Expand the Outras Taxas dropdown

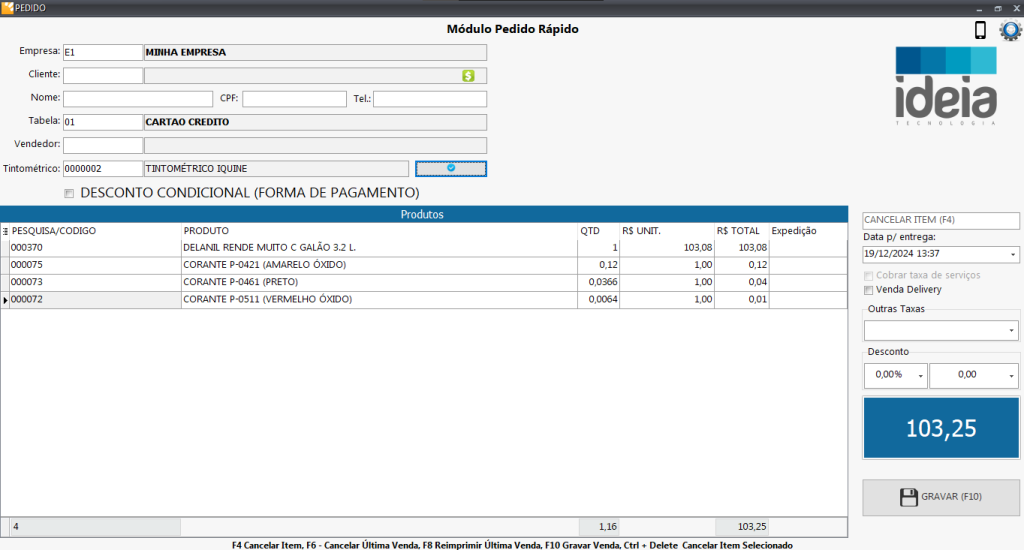point(1012,331)
